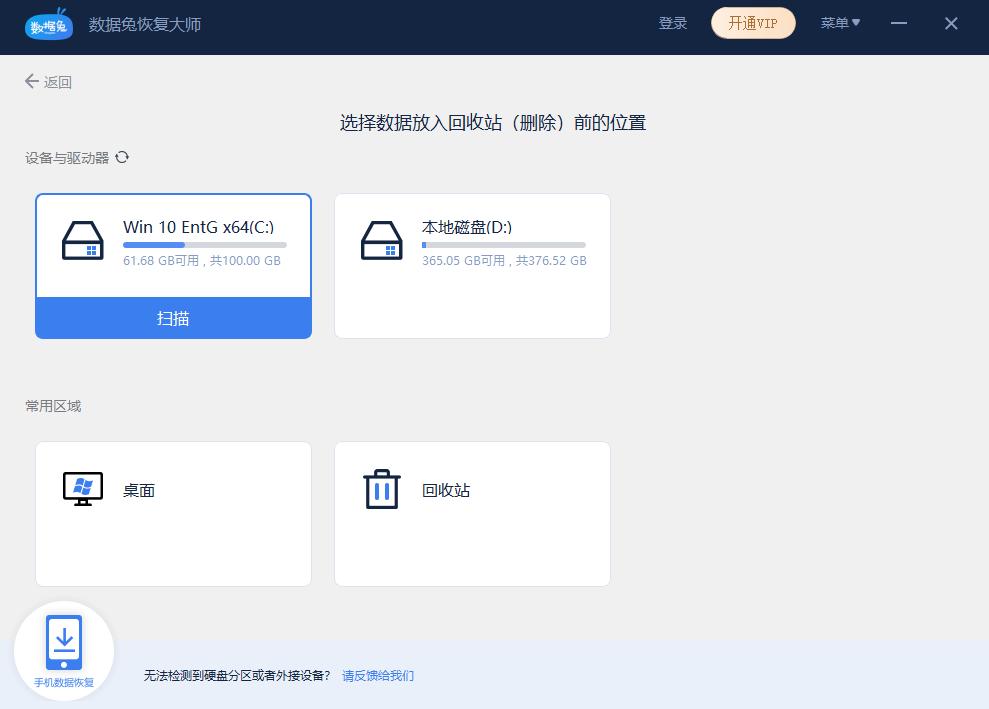The image size is (989, 709).
Task: Click the 返回 back arrow
Action: (x=32, y=81)
